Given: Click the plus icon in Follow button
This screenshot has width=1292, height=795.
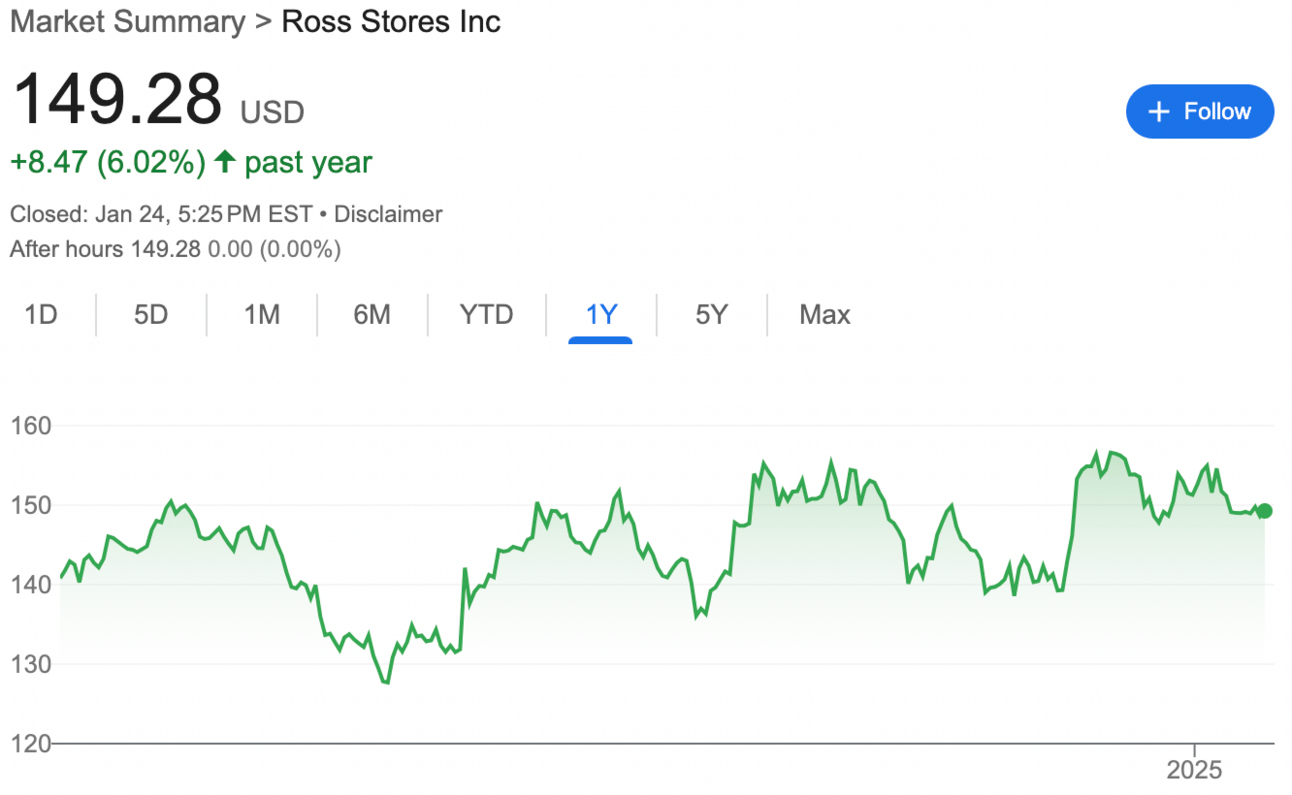Looking at the screenshot, I should click(x=1159, y=111).
